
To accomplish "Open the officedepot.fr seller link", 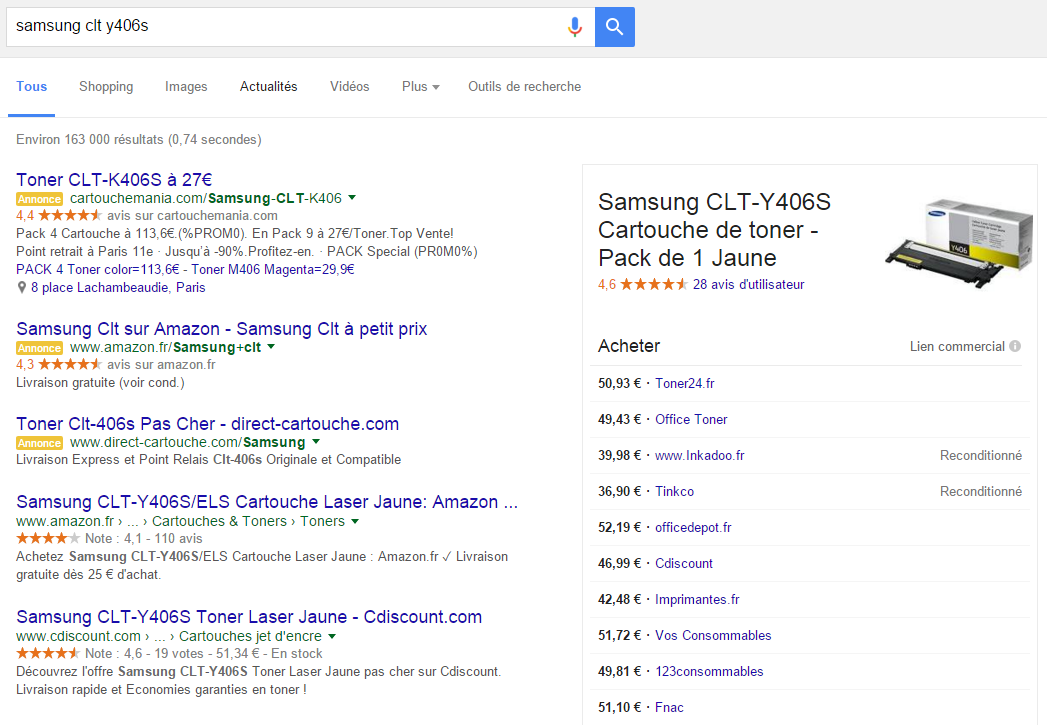I will click(x=693, y=527).
